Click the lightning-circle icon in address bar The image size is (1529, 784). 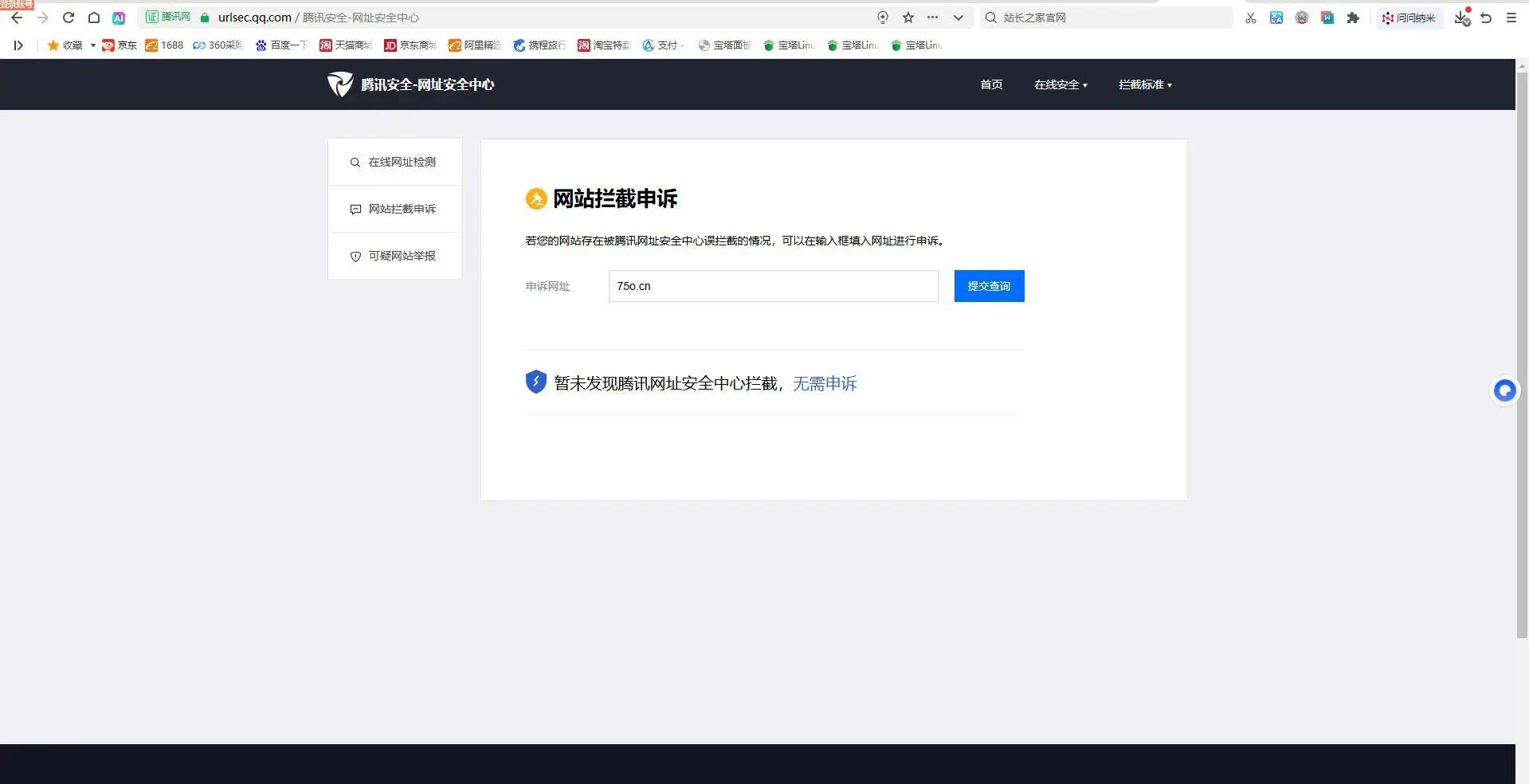[883, 18]
